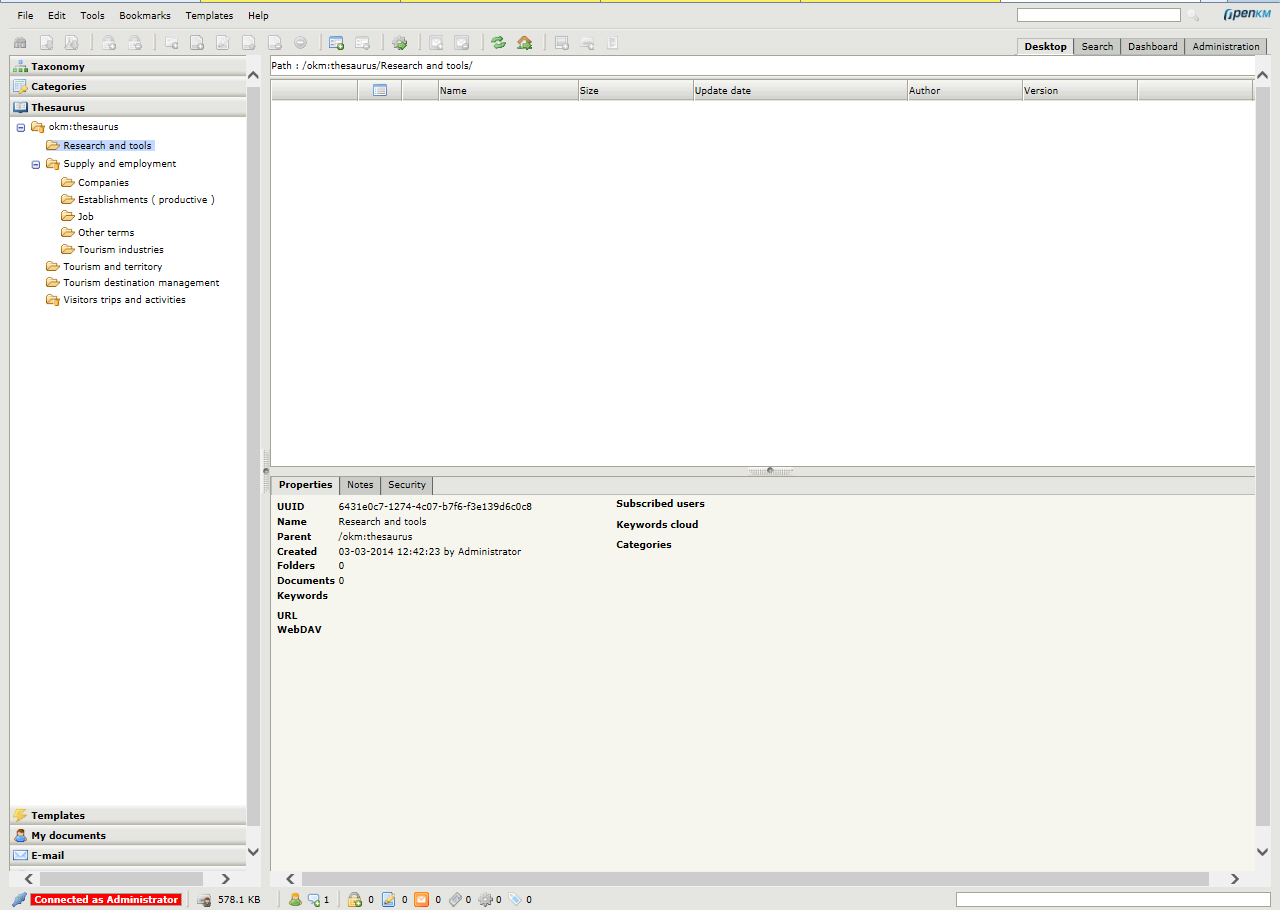Click the locked documents icon in status bar
Viewport: 1280px width, 910px height.
[x=354, y=900]
